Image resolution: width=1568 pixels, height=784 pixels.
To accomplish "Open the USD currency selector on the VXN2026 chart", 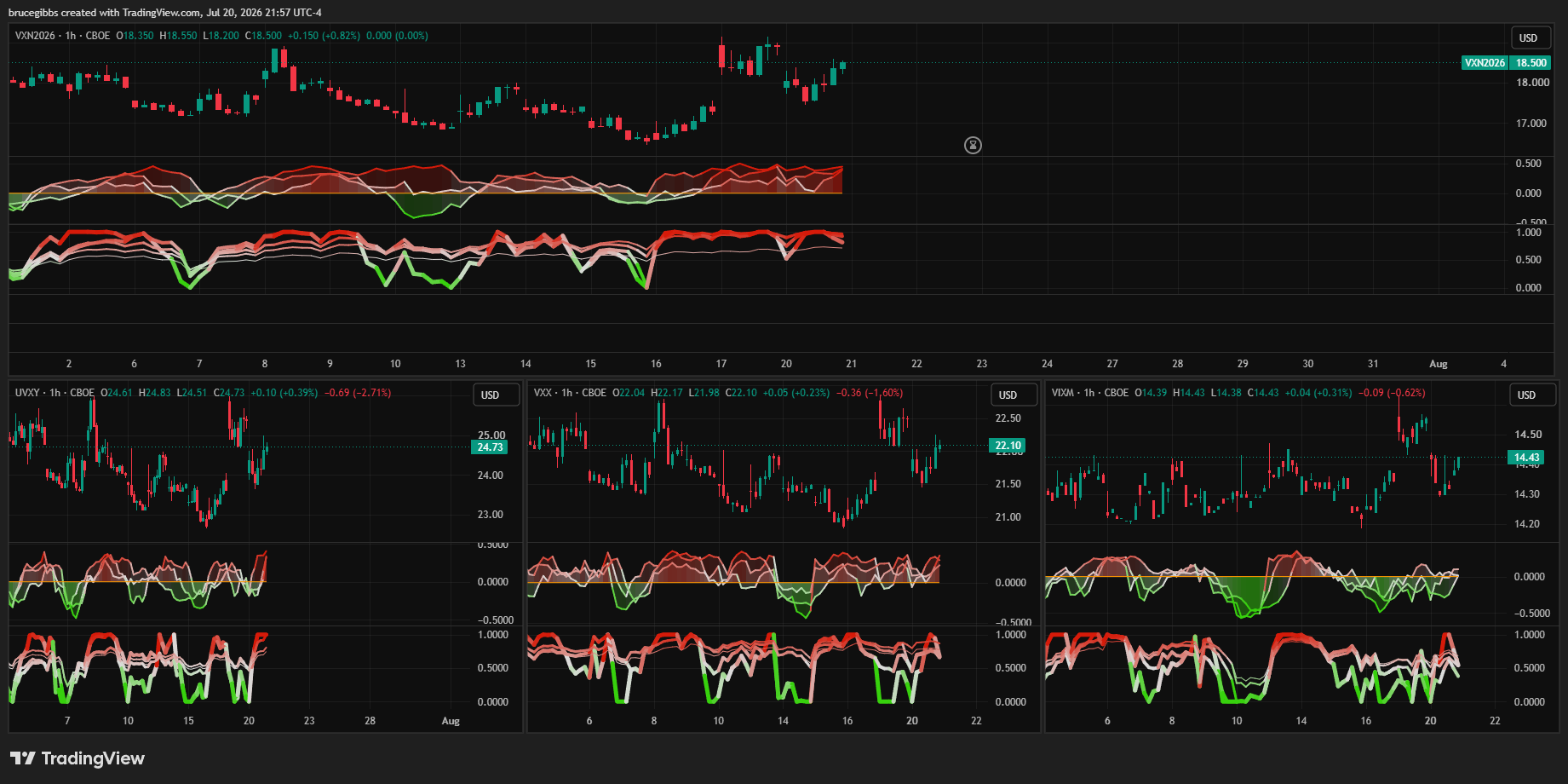I will point(1529,37).
